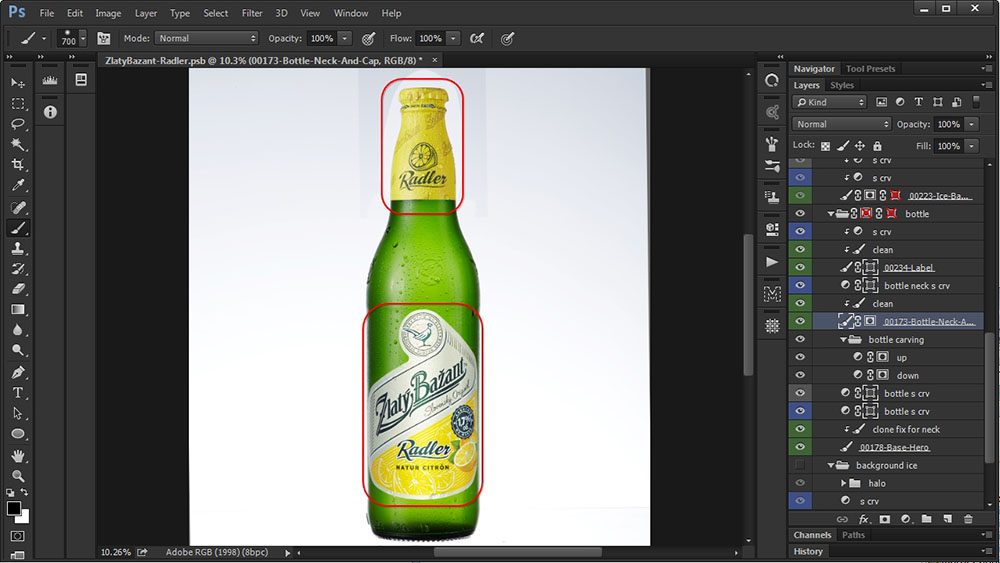The width and height of the screenshot is (1000, 563).
Task: Show the background ice group
Action: pos(800,465)
